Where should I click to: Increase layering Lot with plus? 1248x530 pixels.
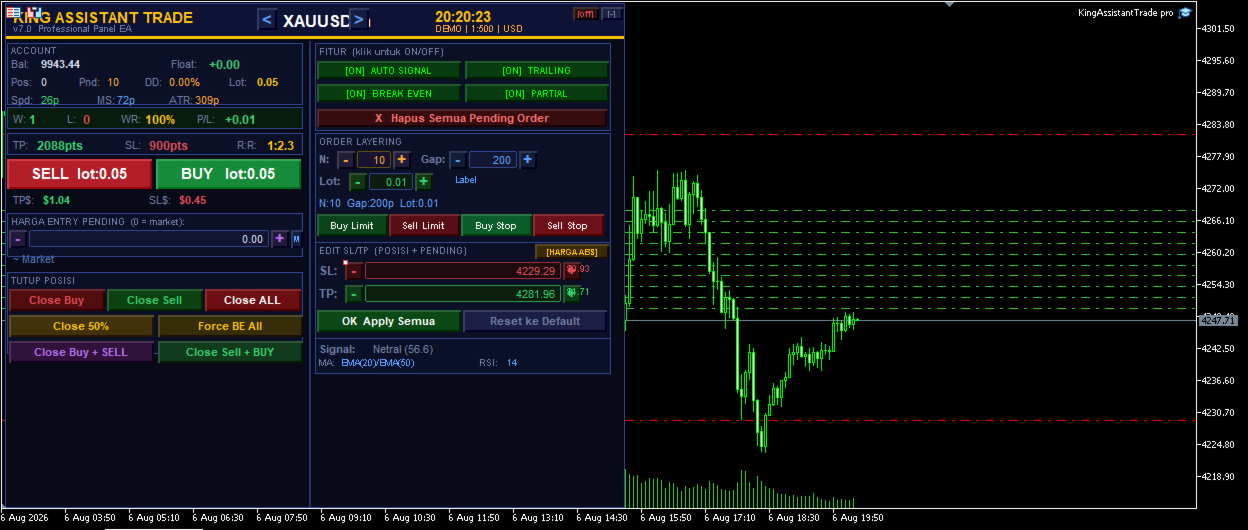coord(423,182)
